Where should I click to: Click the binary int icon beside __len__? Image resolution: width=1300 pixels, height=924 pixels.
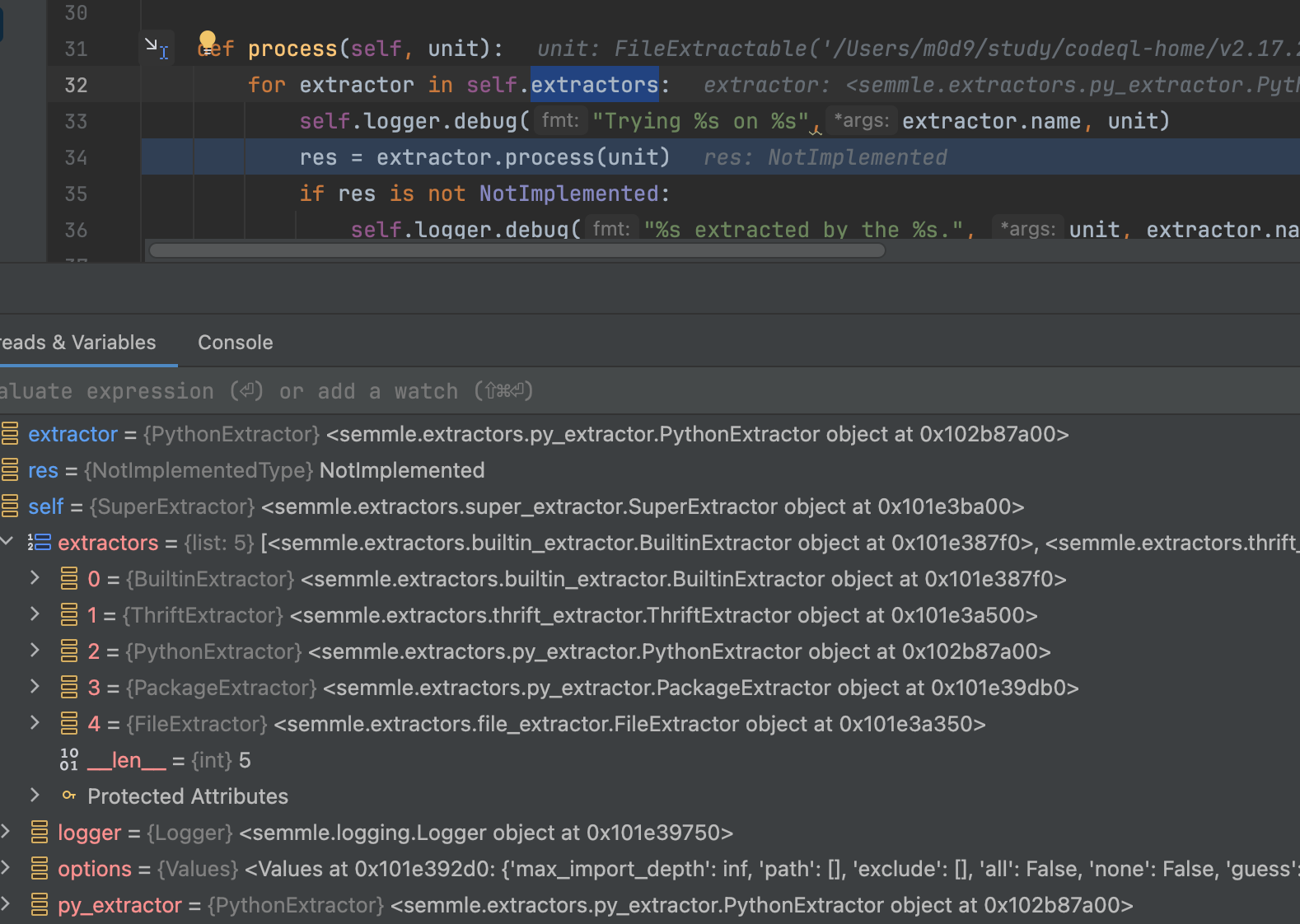[69, 759]
